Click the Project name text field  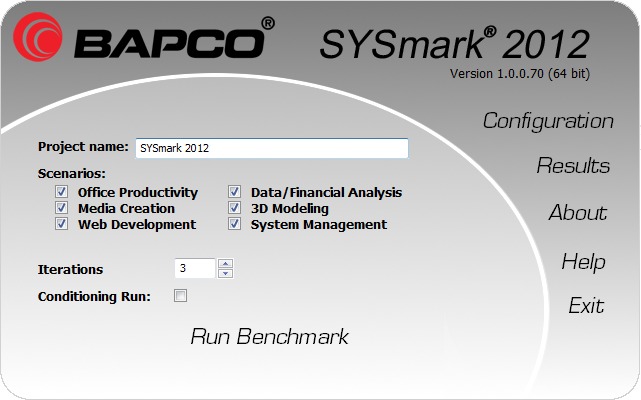pyautogui.click(x=270, y=148)
